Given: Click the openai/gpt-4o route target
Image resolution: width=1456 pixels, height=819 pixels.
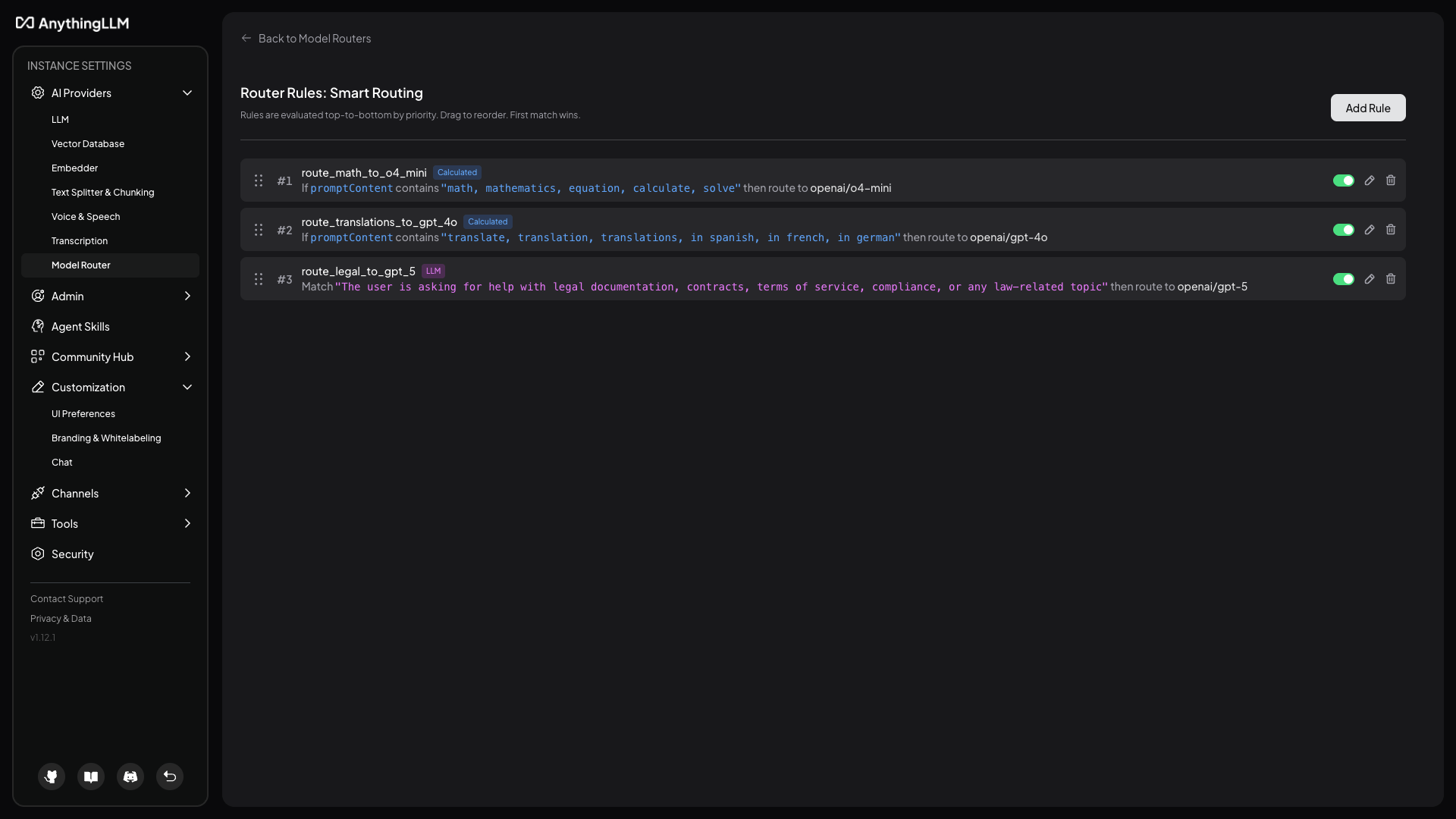Looking at the screenshot, I should pos(1009,237).
